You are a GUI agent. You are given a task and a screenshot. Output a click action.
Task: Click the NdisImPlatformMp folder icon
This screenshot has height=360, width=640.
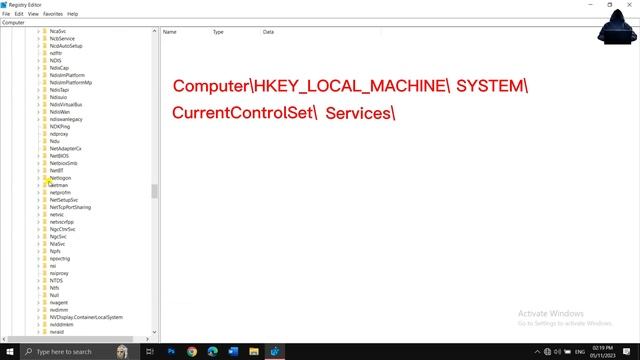45,82
